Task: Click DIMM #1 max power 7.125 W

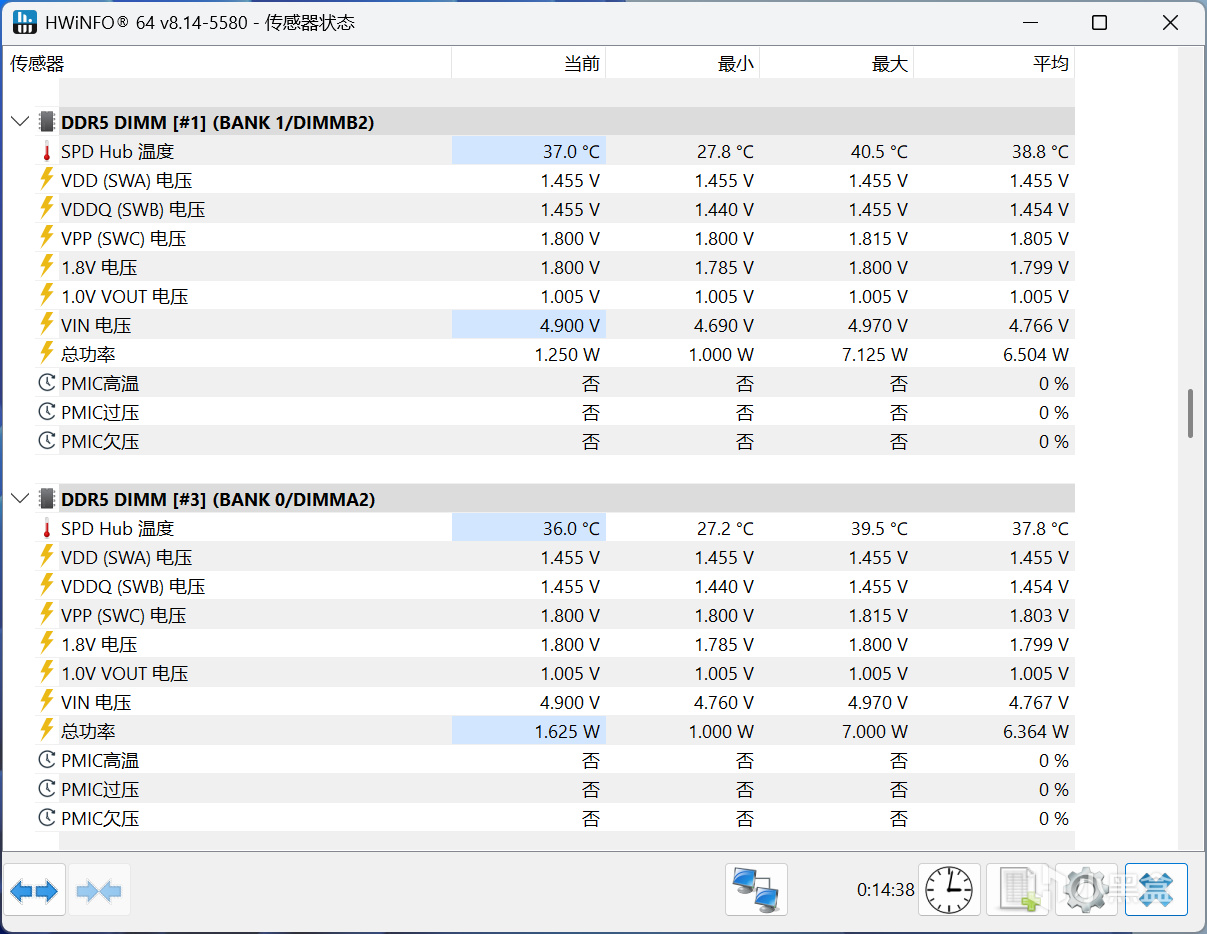Action: 877,354
